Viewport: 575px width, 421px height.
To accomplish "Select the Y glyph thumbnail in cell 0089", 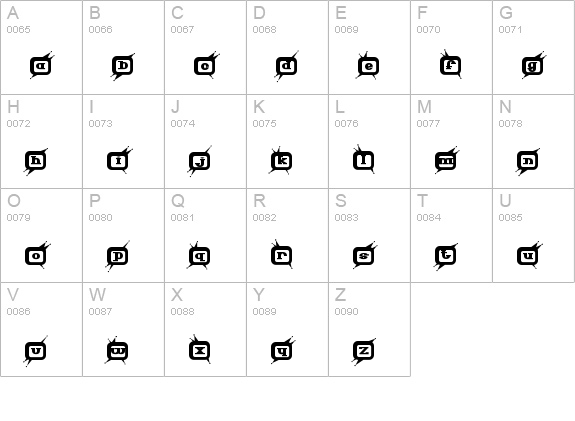I will click(x=283, y=350).
